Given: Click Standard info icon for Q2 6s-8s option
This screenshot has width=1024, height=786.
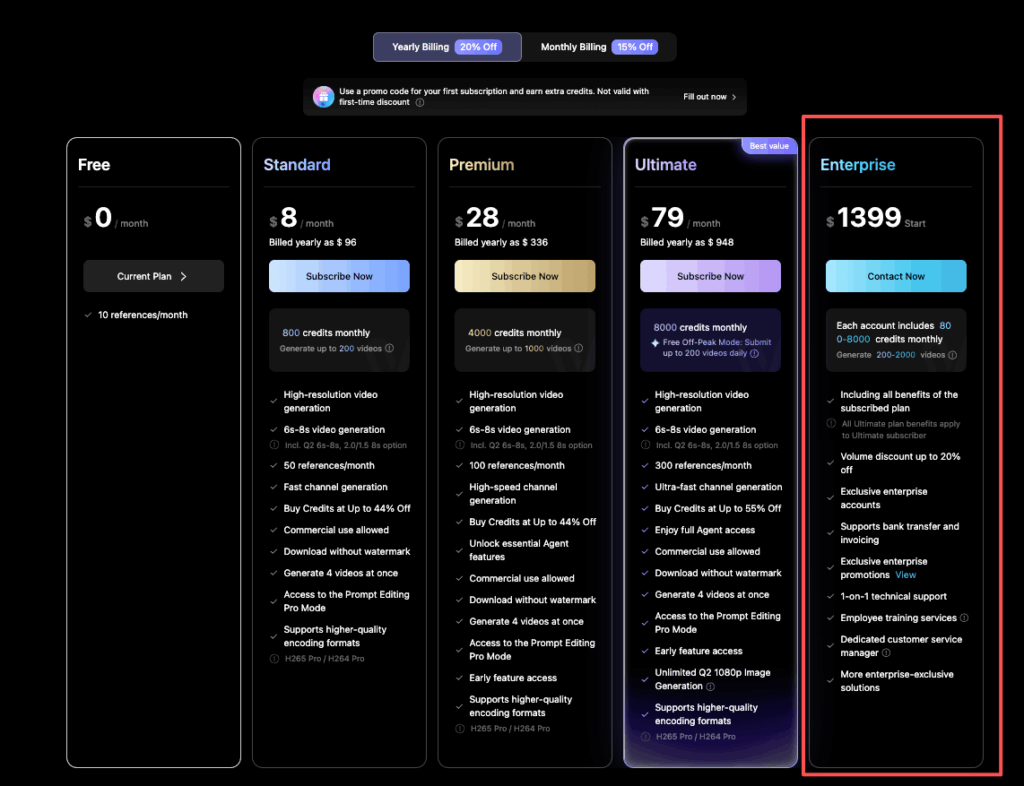Looking at the screenshot, I should 274,445.
